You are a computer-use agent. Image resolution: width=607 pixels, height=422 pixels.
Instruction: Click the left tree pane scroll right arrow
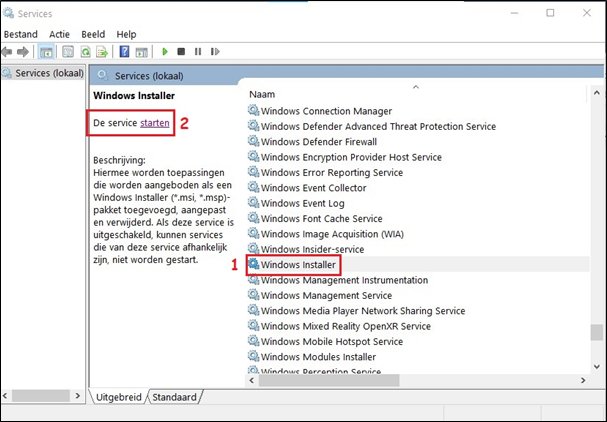[x=78, y=396]
